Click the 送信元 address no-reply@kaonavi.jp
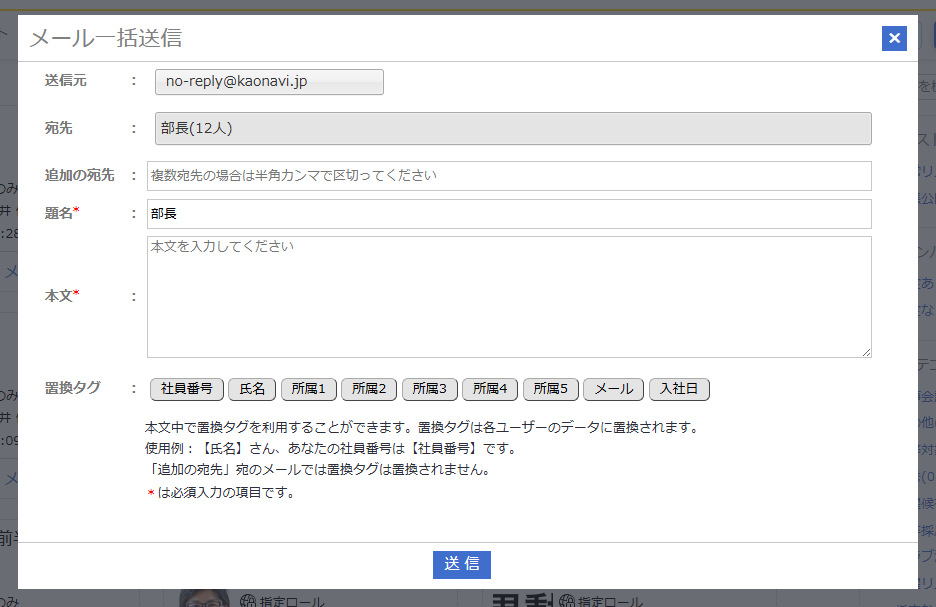The image size is (936, 607). (x=268, y=81)
